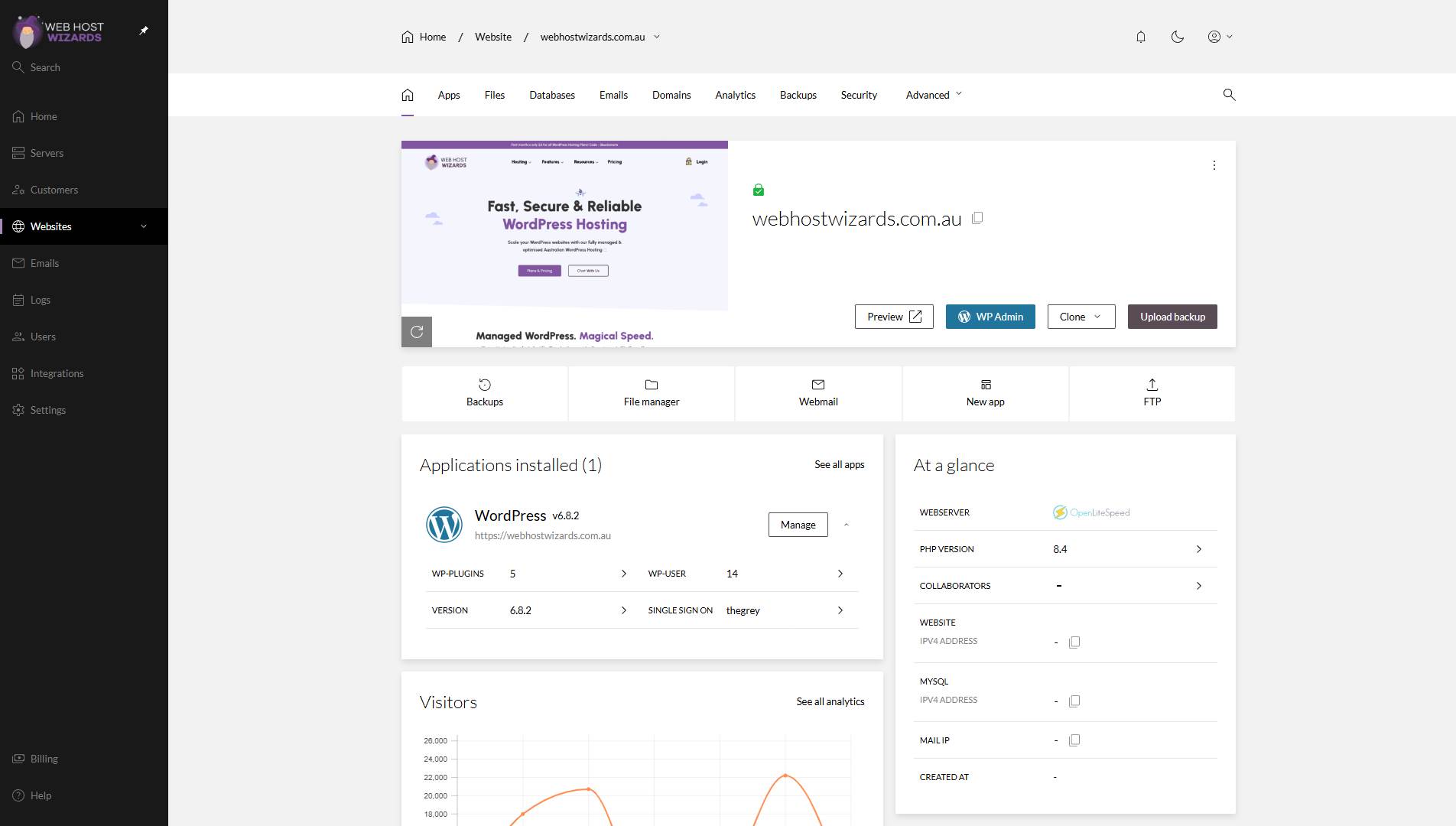Open the three-dot site options menu
This screenshot has width=1456, height=826.
click(x=1214, y=165)
